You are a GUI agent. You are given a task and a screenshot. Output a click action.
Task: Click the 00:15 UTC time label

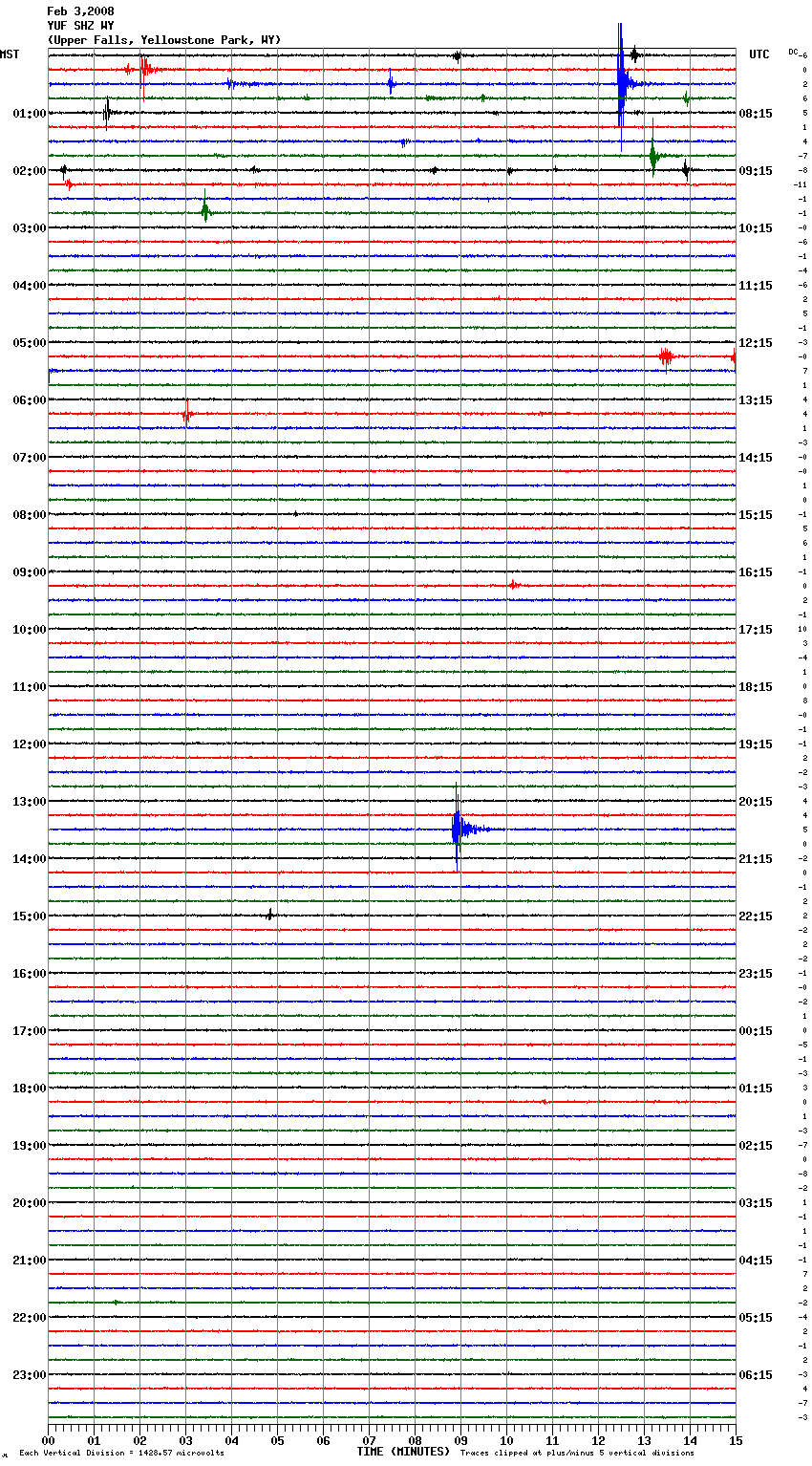click(756, 1031)
